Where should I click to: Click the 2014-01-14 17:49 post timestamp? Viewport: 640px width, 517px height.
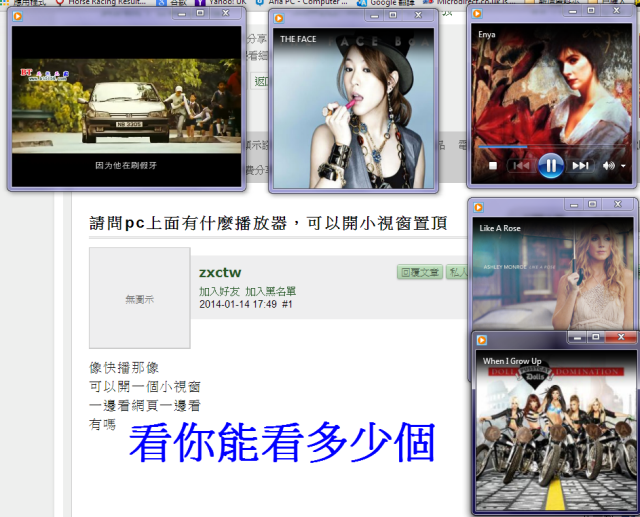click(238, 304)
